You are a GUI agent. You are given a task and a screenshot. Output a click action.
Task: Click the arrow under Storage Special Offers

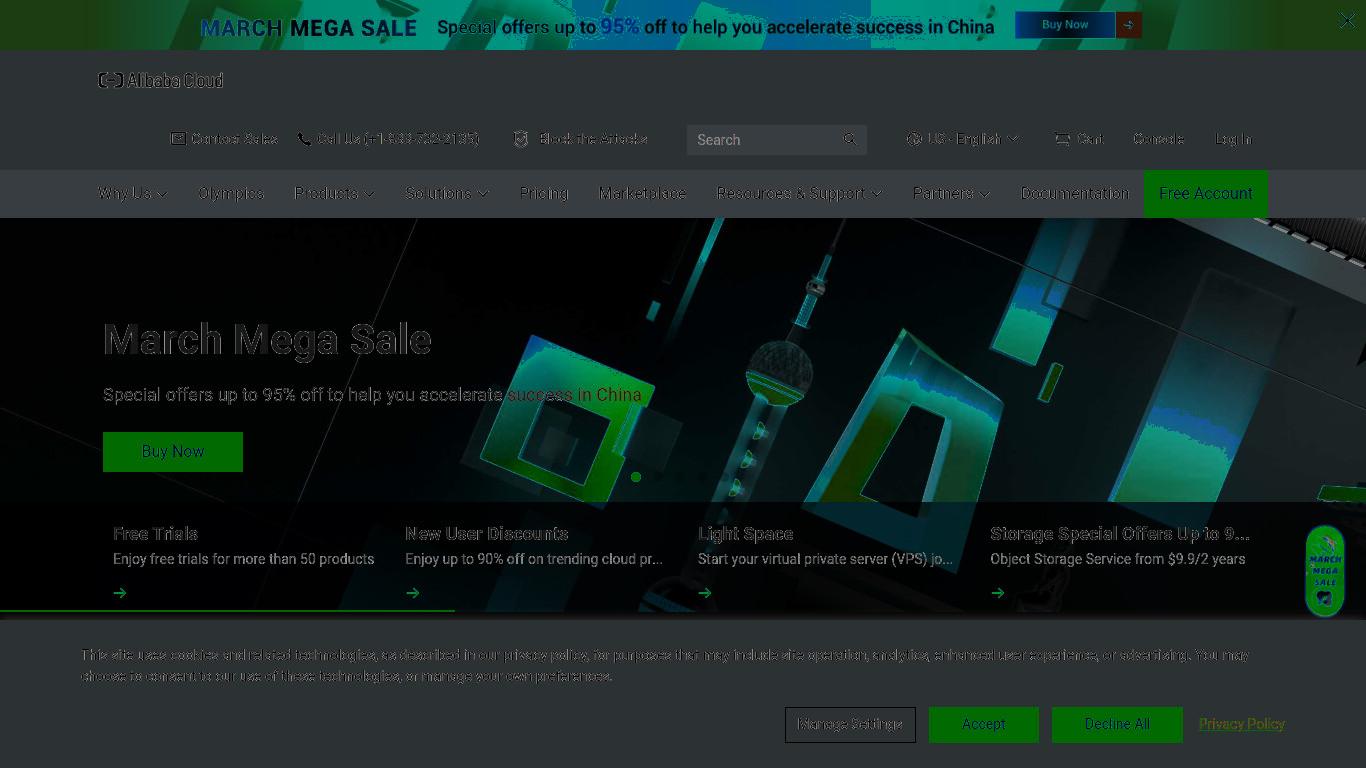pyautogui.click(x=998, y=593)
